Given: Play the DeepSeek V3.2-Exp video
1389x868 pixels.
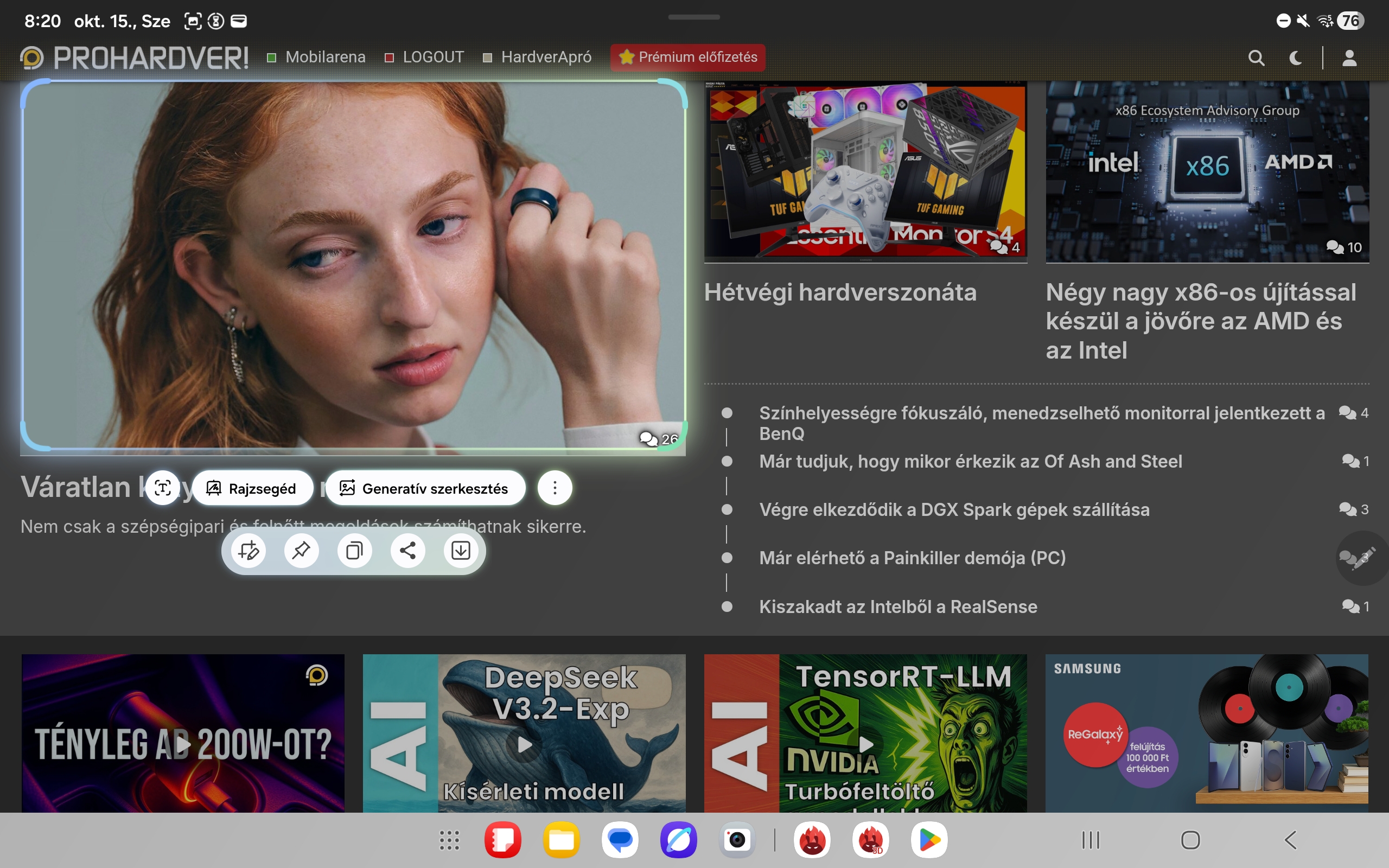Looking at the screenshot, I should click(x=524, y=744).
